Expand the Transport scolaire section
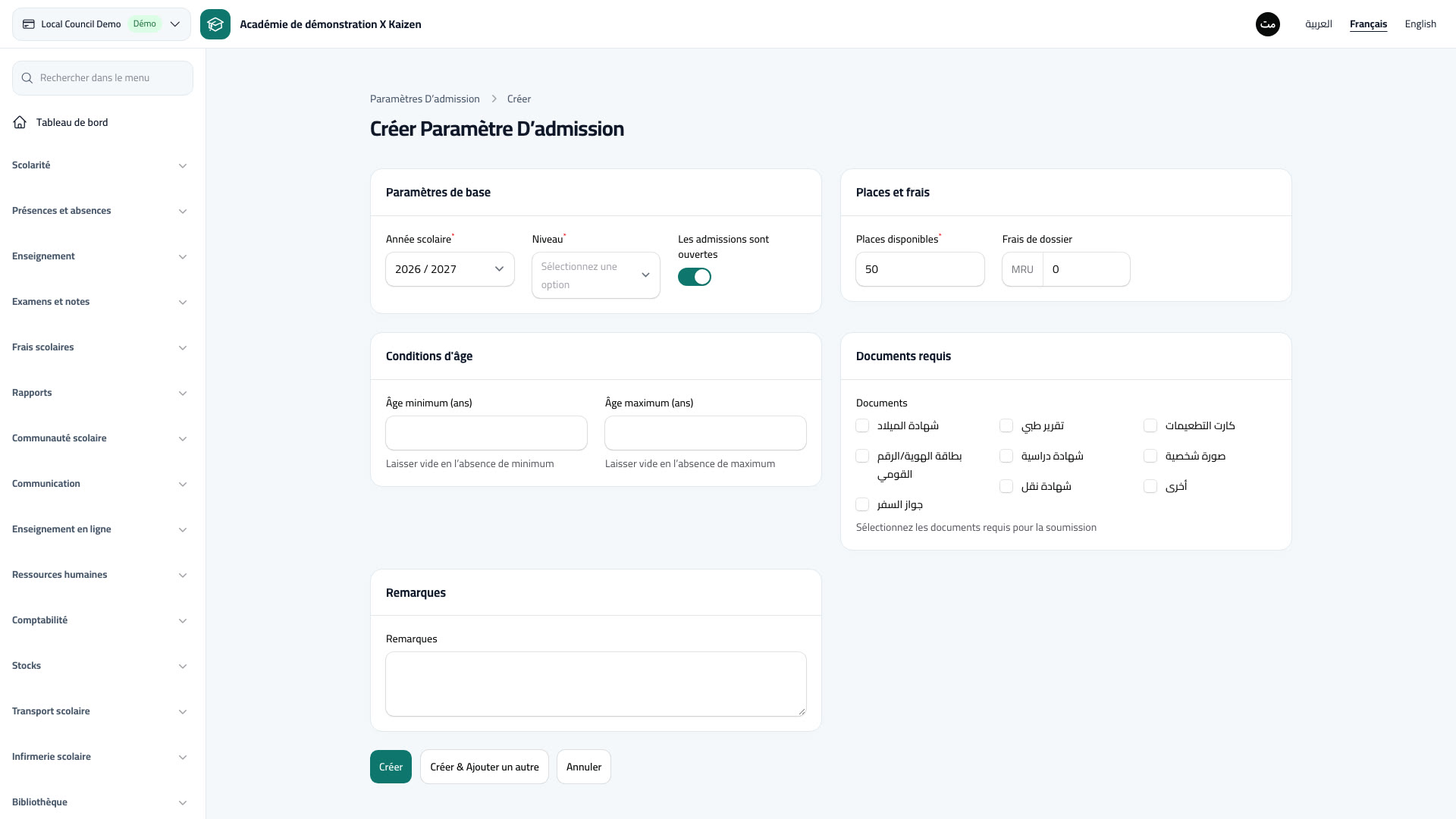This screenshot has height=819, width=1456. (99, 711)
